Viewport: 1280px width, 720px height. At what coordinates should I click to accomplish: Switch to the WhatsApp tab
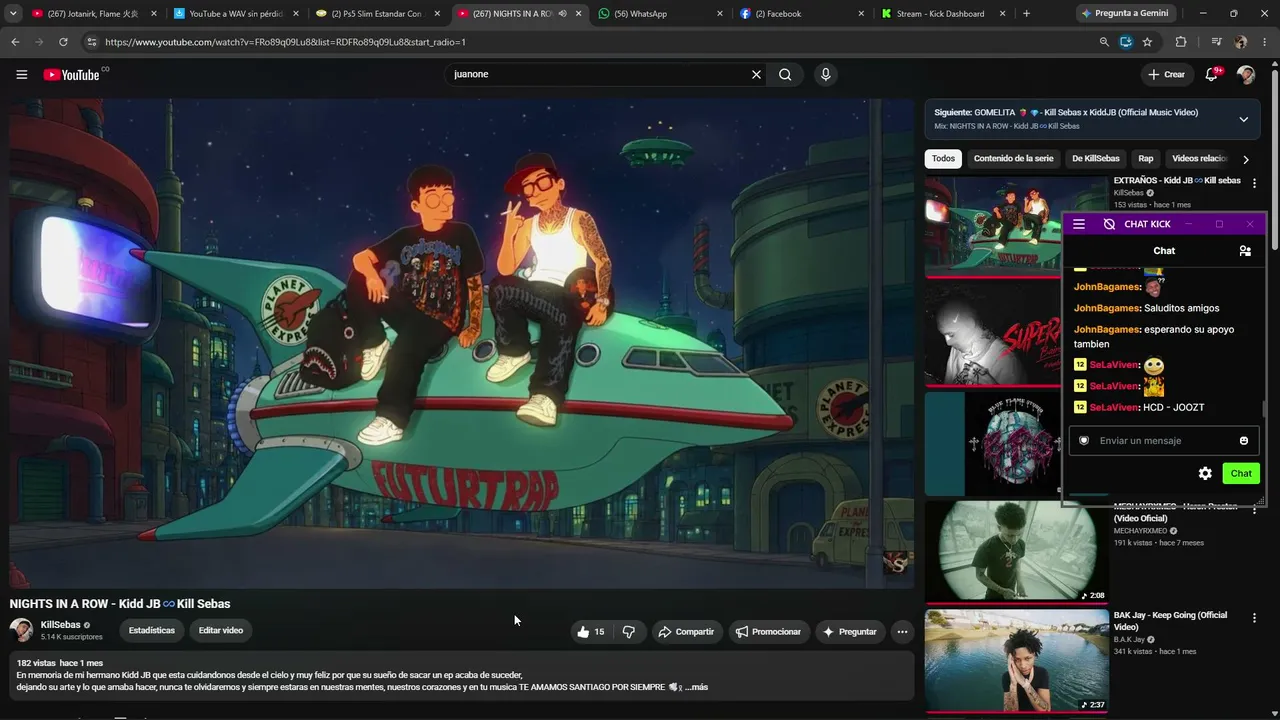[x=660, y=14]
